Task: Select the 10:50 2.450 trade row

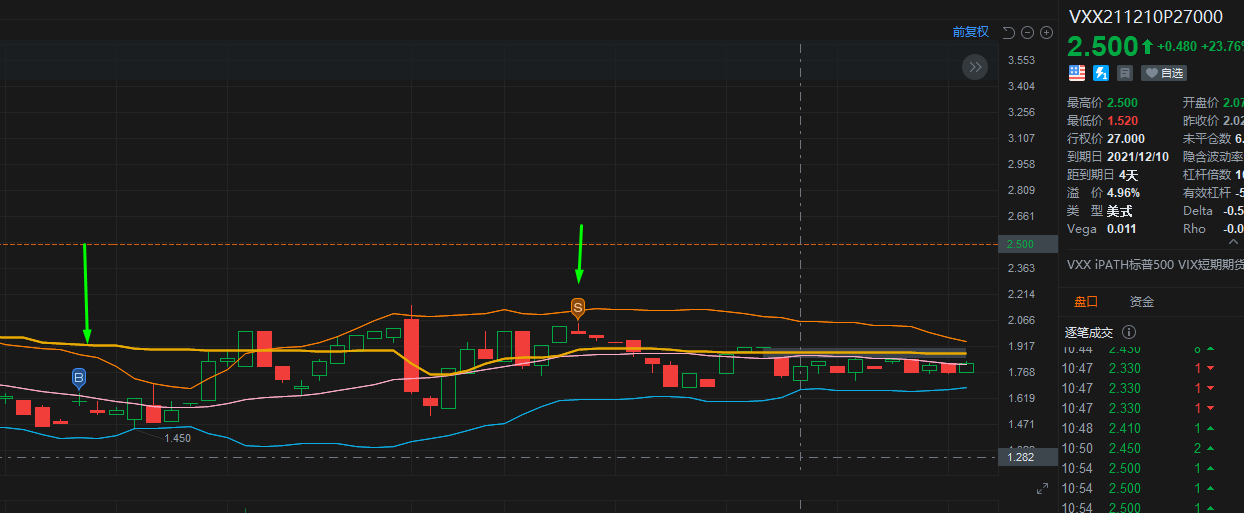Action: (x=1152, y=448)
